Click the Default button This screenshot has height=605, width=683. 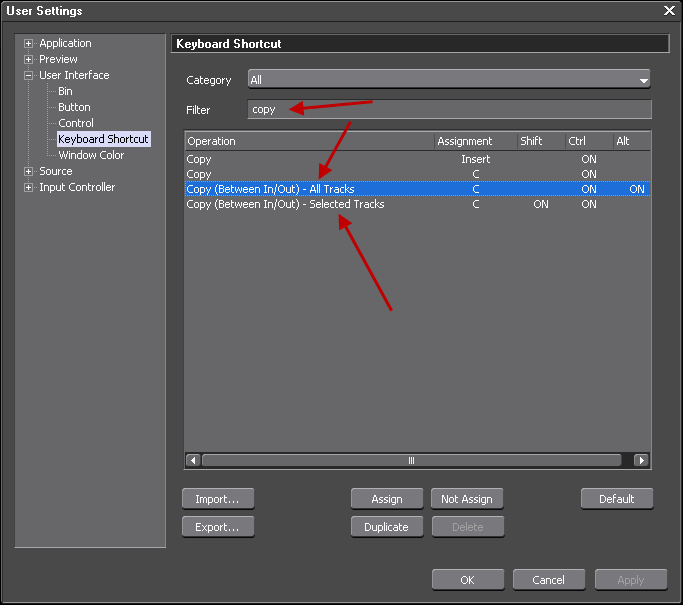(617, 499)
